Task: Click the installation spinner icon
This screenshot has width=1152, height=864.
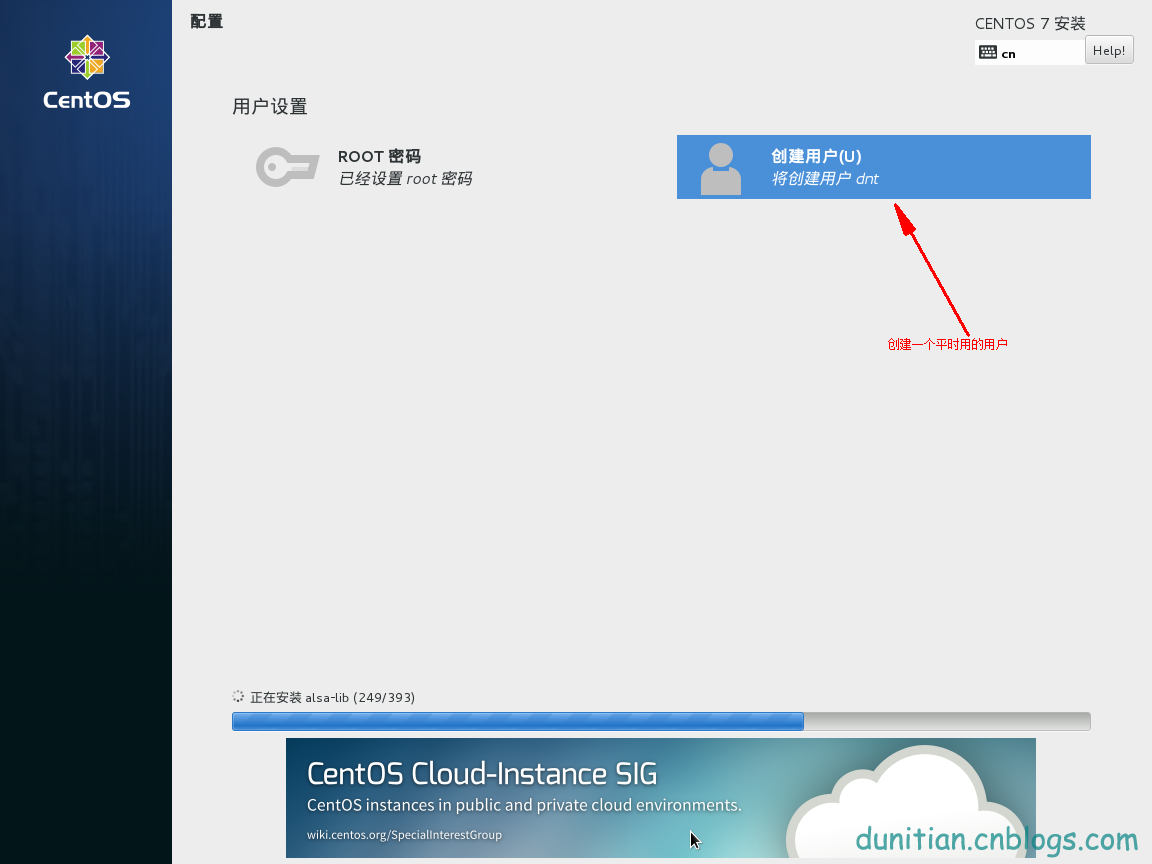Action: click(x=238, y=696)
